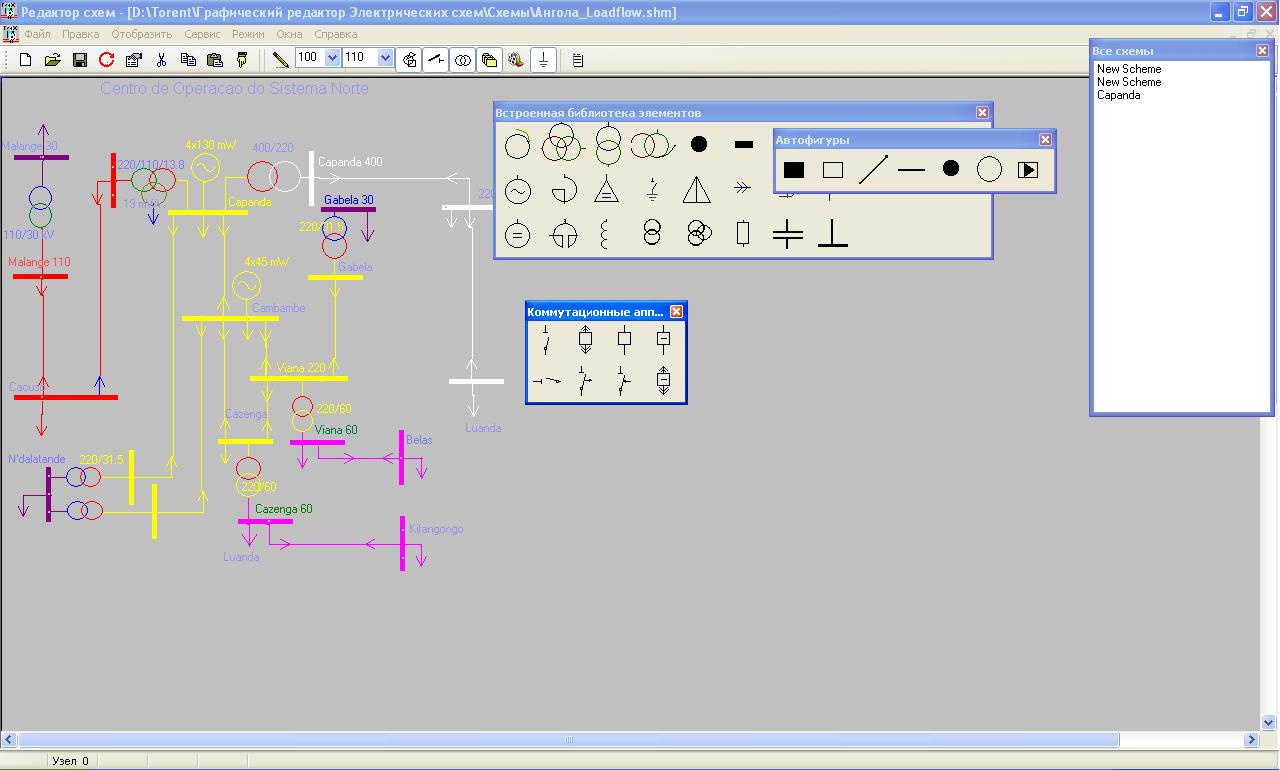Click the horizontal scrollbar right arrow
The width and height of the screenshot is (1280, 770).
[1251, 740]
